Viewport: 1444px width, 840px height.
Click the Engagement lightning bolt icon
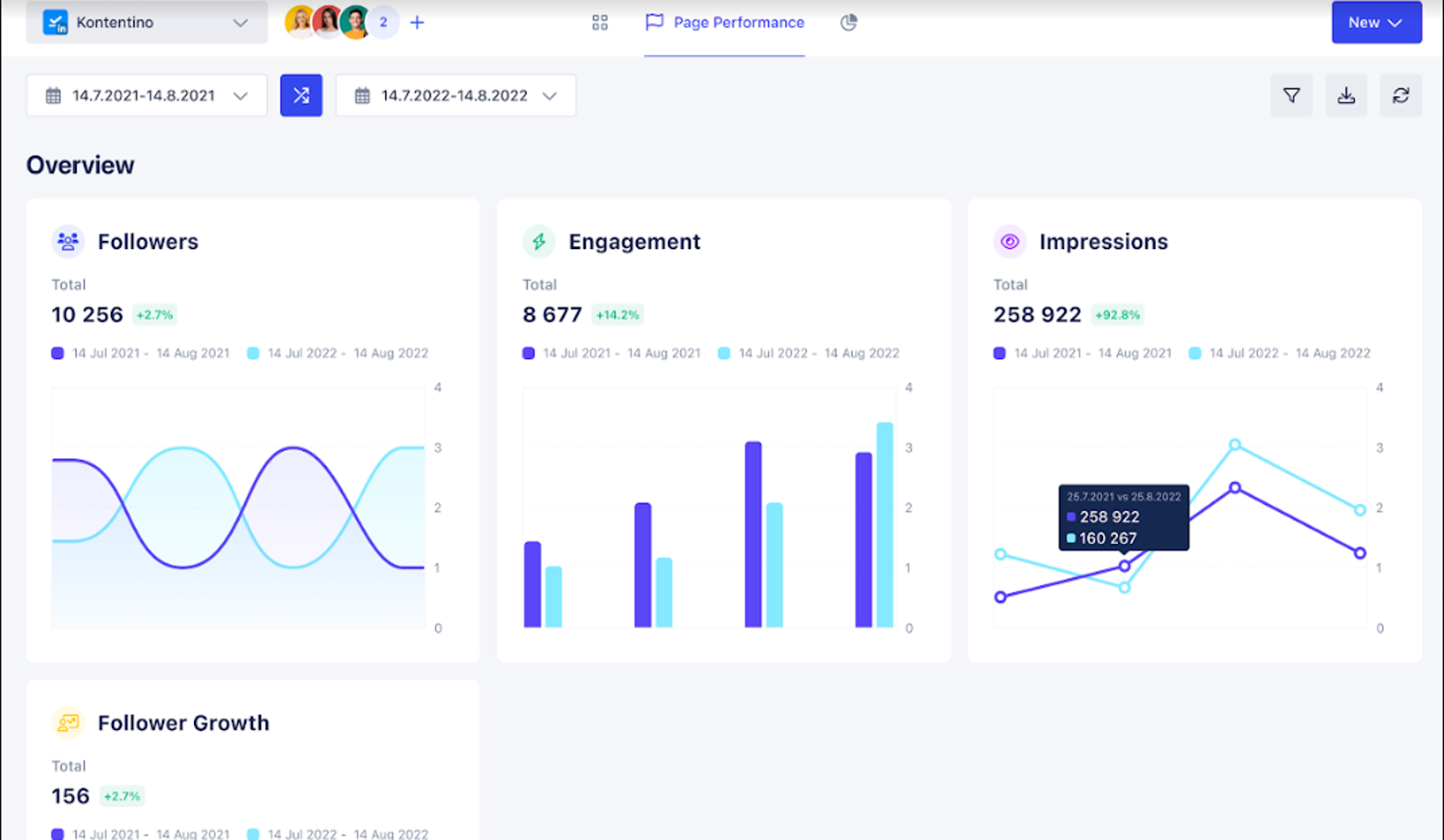(539, 241)
